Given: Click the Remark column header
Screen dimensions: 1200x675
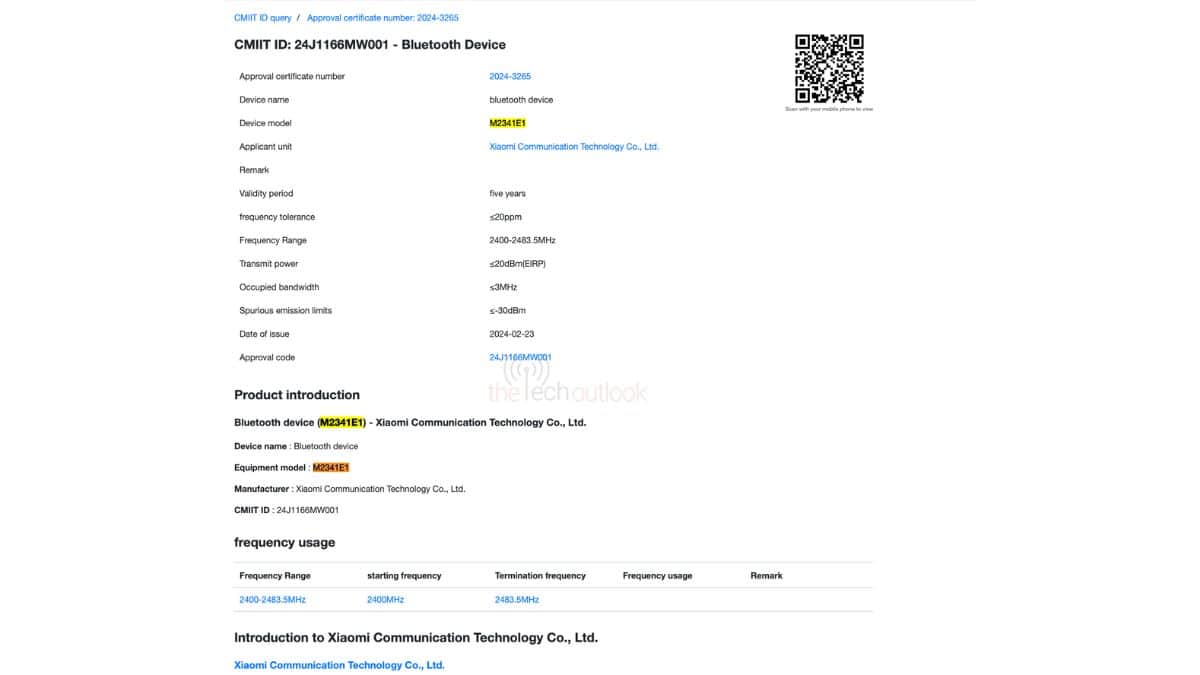Looking at the screenshot, I should pos(767,575).
